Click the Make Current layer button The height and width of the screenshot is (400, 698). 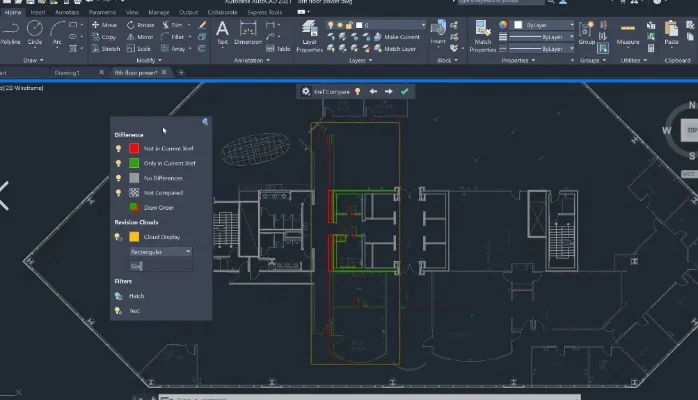click(400, 36)
